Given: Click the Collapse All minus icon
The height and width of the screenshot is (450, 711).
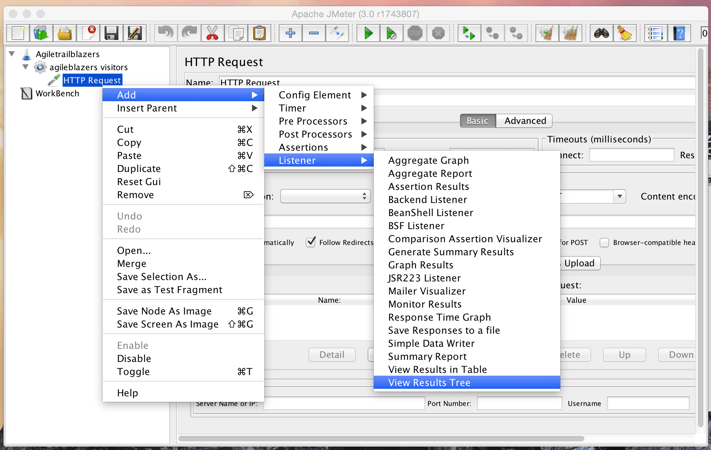Looking at the screenshot, I should pos(314,33).
